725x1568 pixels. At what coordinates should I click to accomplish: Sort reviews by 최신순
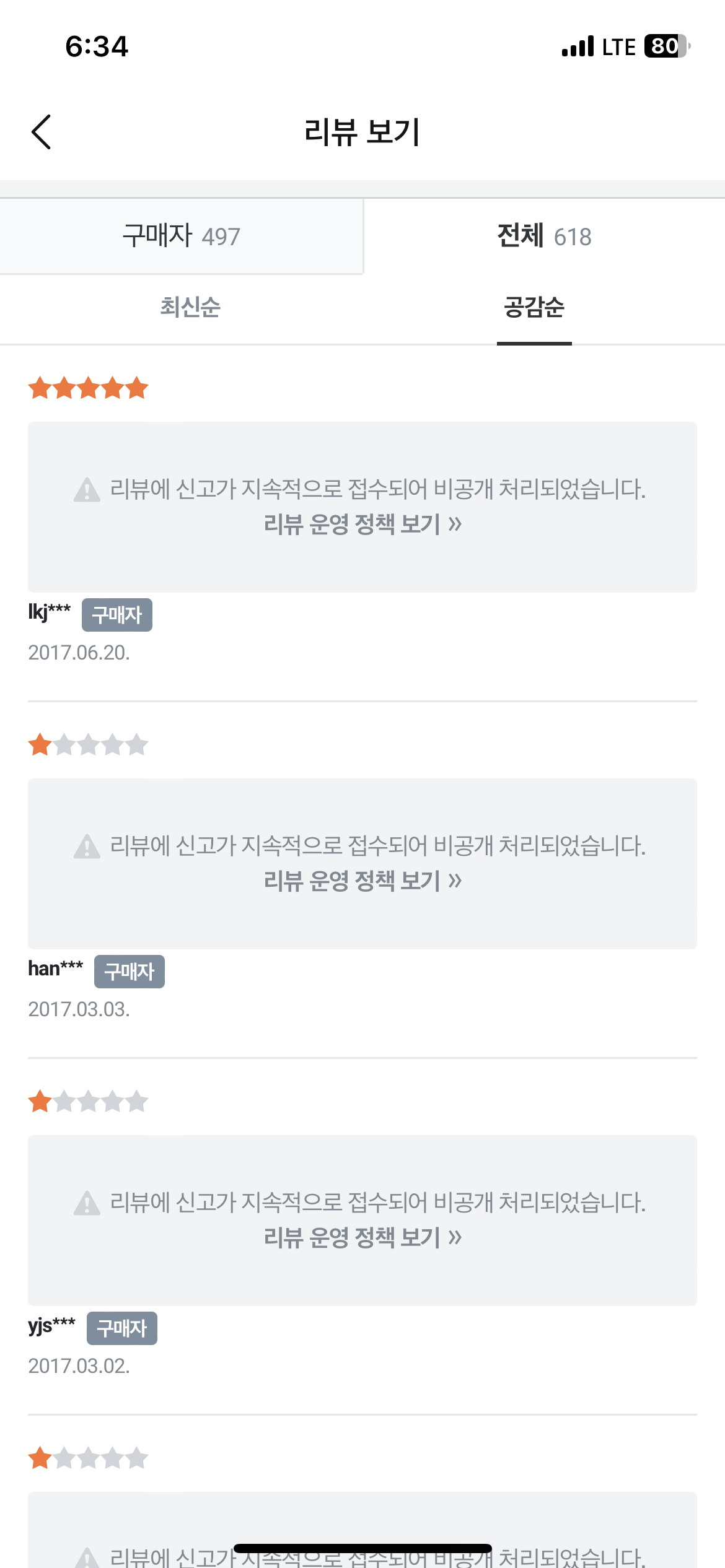tap(190, 307)
